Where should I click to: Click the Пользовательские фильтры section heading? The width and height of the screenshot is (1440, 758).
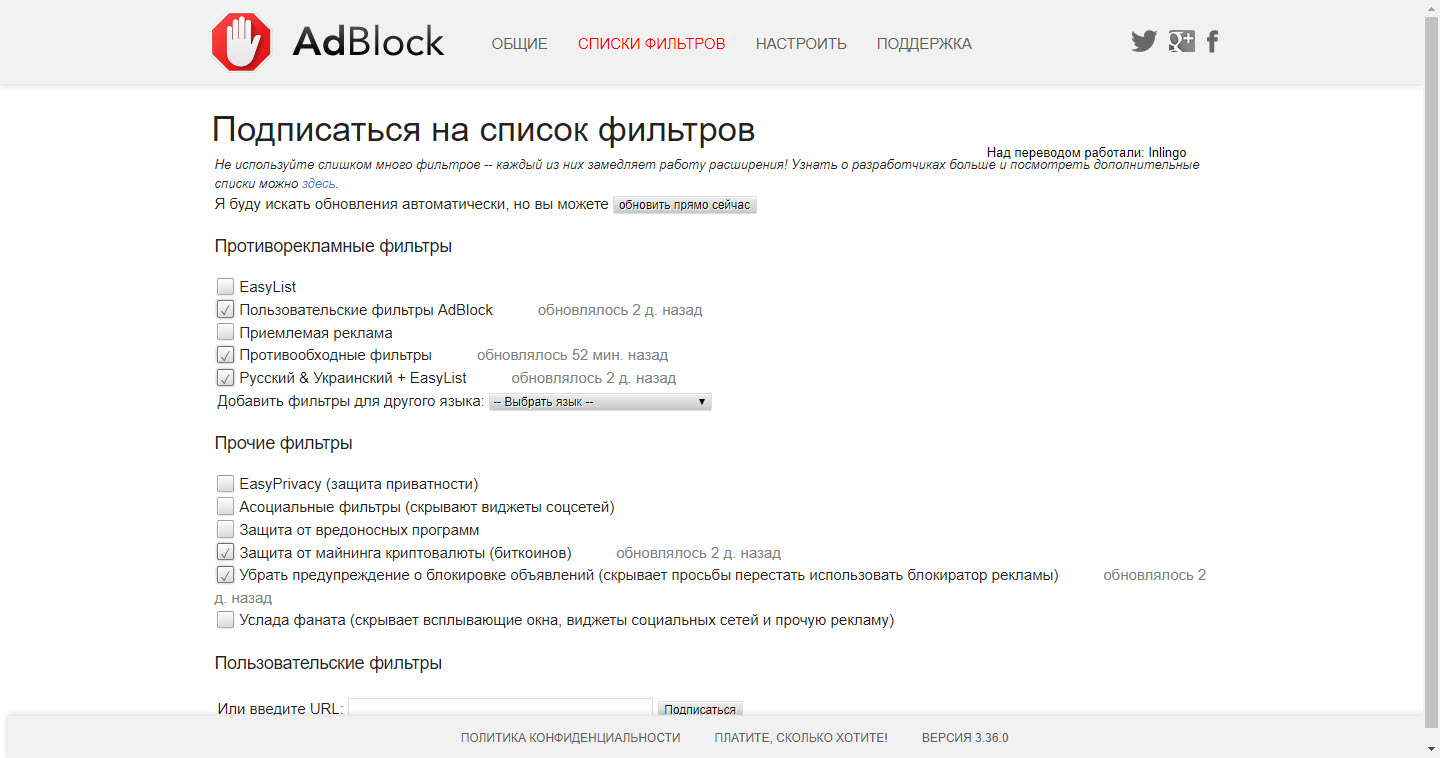tap(328, 663)
